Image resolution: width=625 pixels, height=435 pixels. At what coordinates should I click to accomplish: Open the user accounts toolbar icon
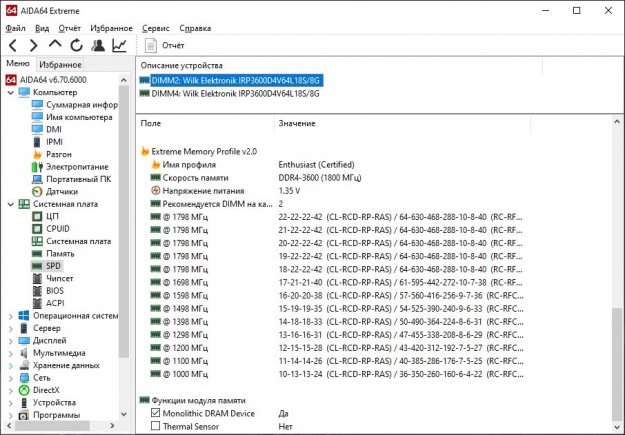point(98,45)
